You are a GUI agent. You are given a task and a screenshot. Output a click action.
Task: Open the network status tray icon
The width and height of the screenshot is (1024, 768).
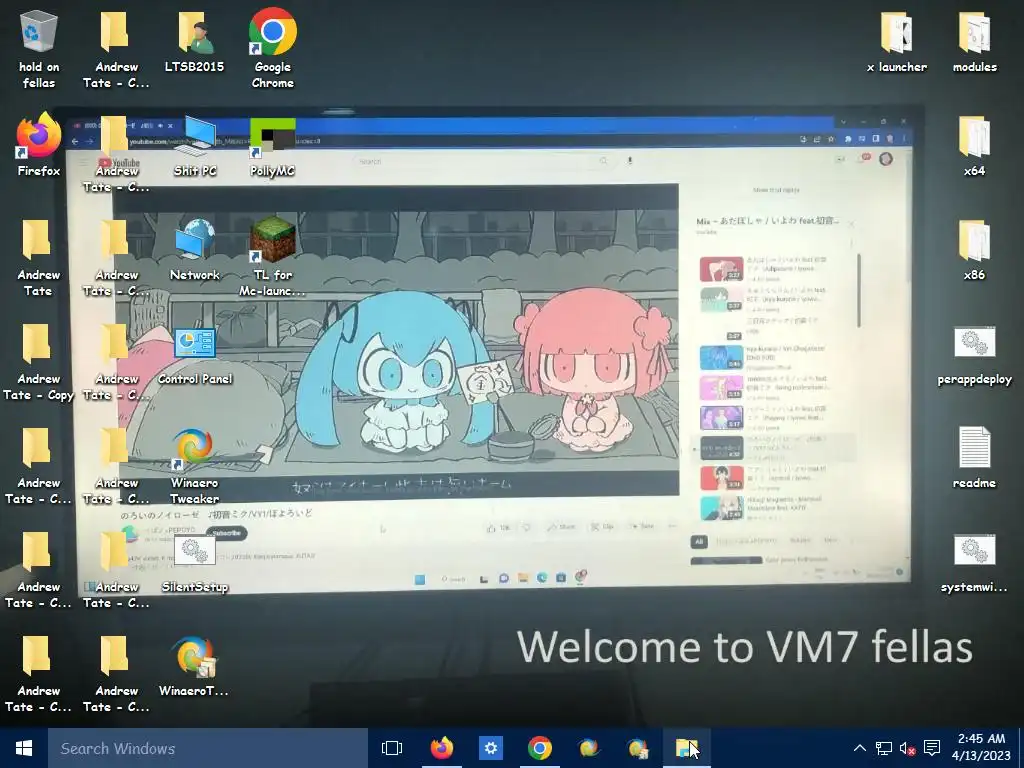(x=884, y=748)
